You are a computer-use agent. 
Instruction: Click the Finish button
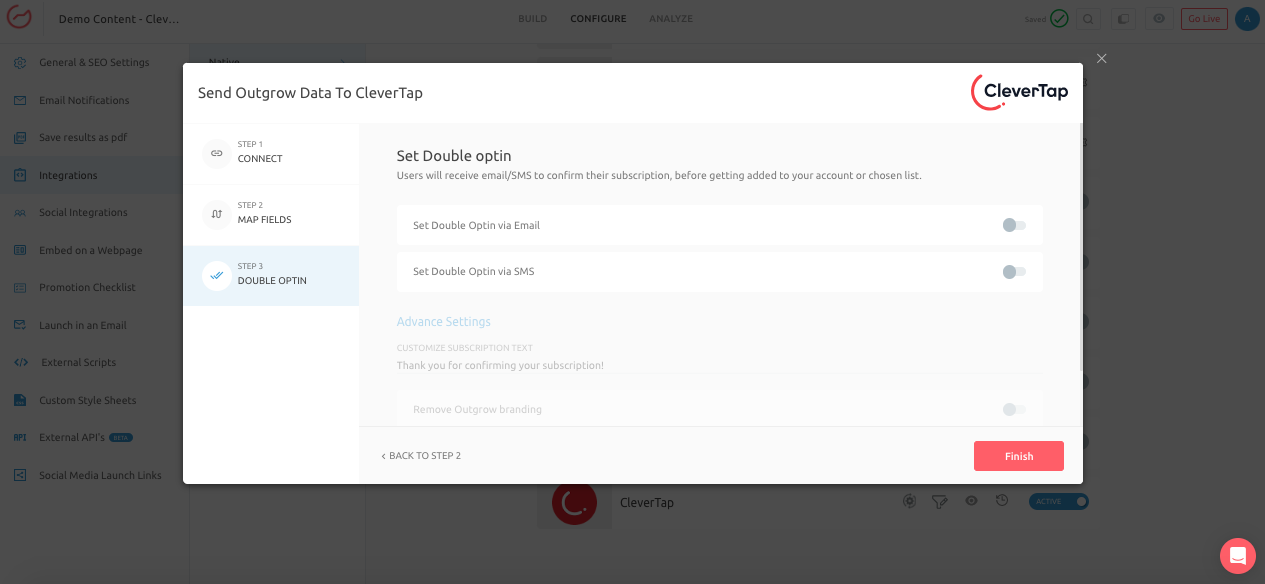tap(1019, 456)
